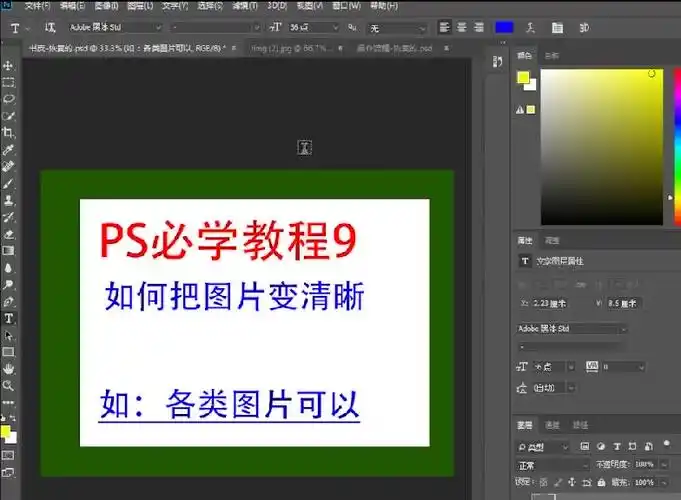Image resolution: width=681 pixels, height=500 pixels.
Task: Select the Rectangle shape tool
Action: (8, 352)
